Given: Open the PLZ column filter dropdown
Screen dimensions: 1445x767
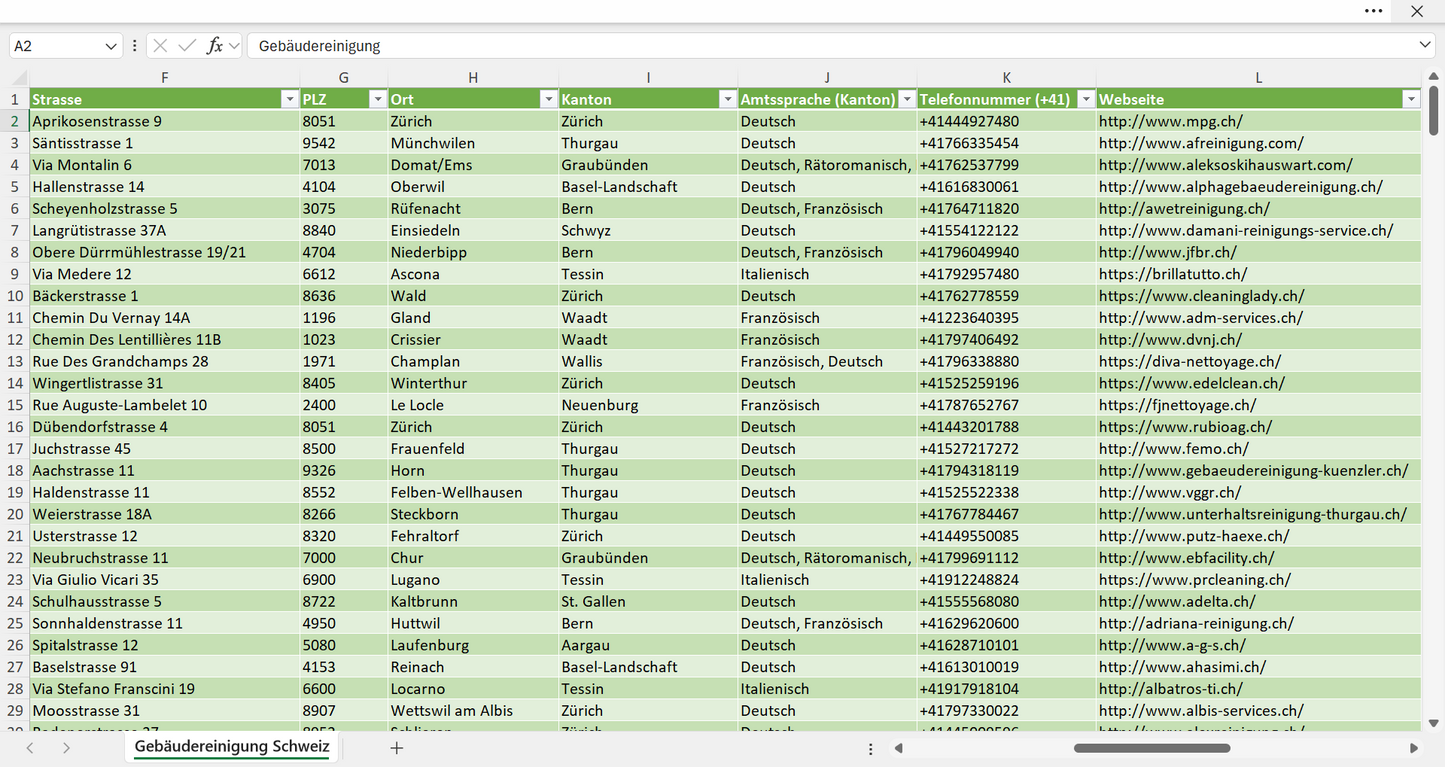Looking at the screenshot, I should coord(377,99).
